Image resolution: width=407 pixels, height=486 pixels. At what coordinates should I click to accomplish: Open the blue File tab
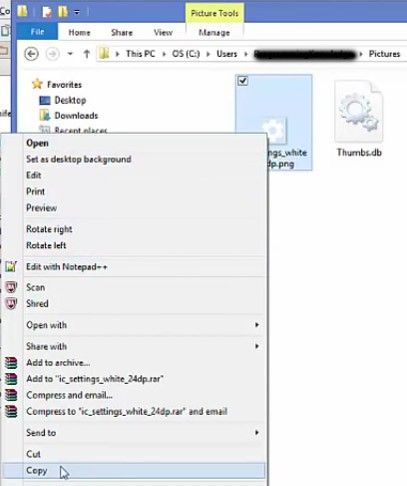pos(37,32)
